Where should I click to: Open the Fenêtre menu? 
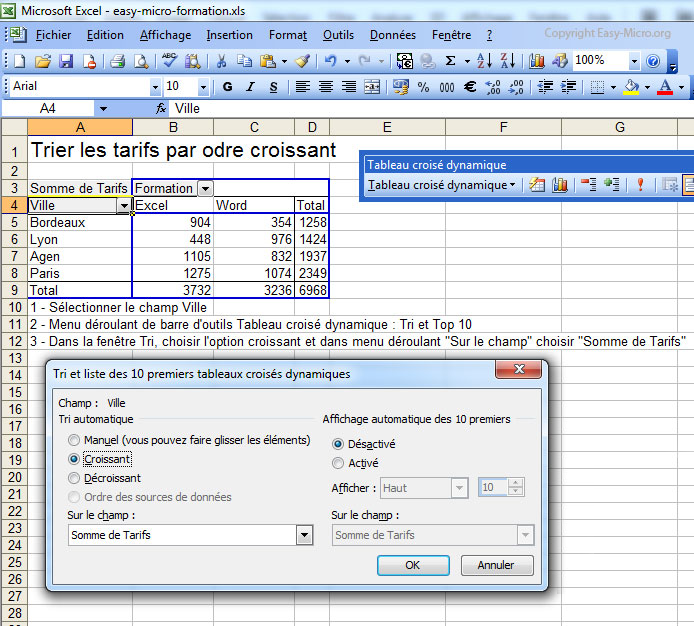pyautogui.click(x=451, y=35)
